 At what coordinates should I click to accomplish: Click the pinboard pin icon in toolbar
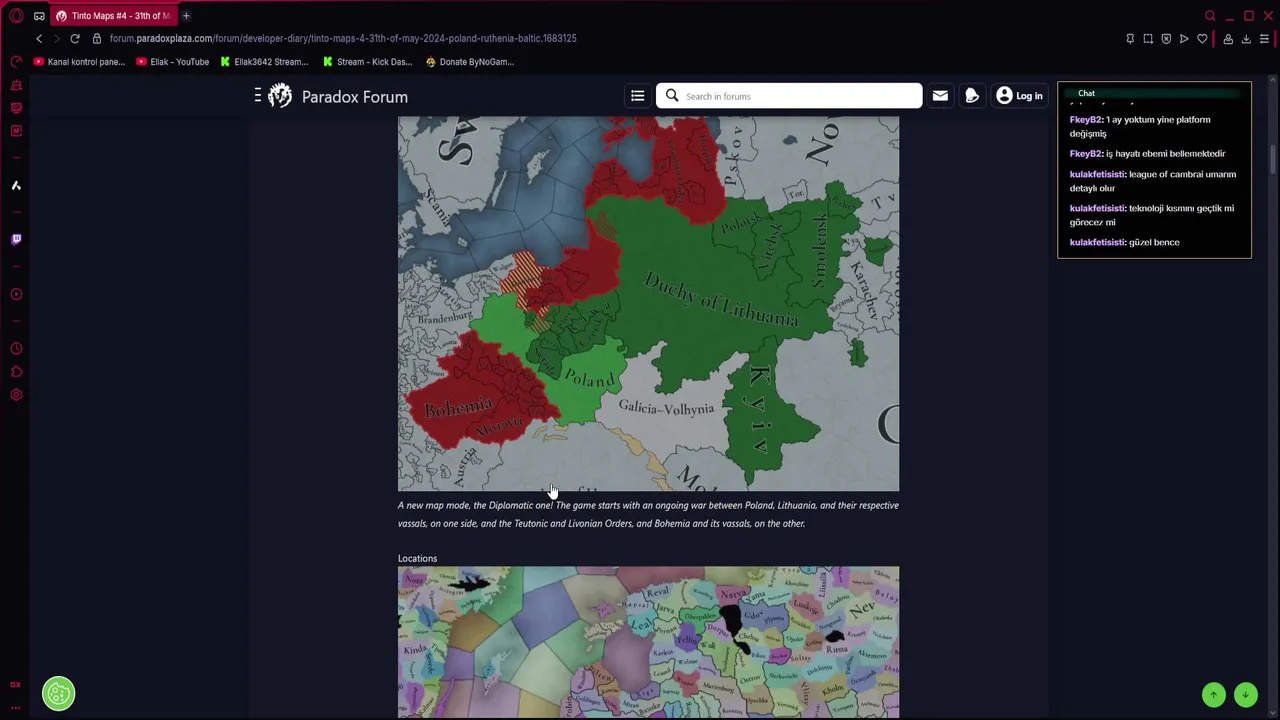pyautogui.click(x=1130, y=39)
